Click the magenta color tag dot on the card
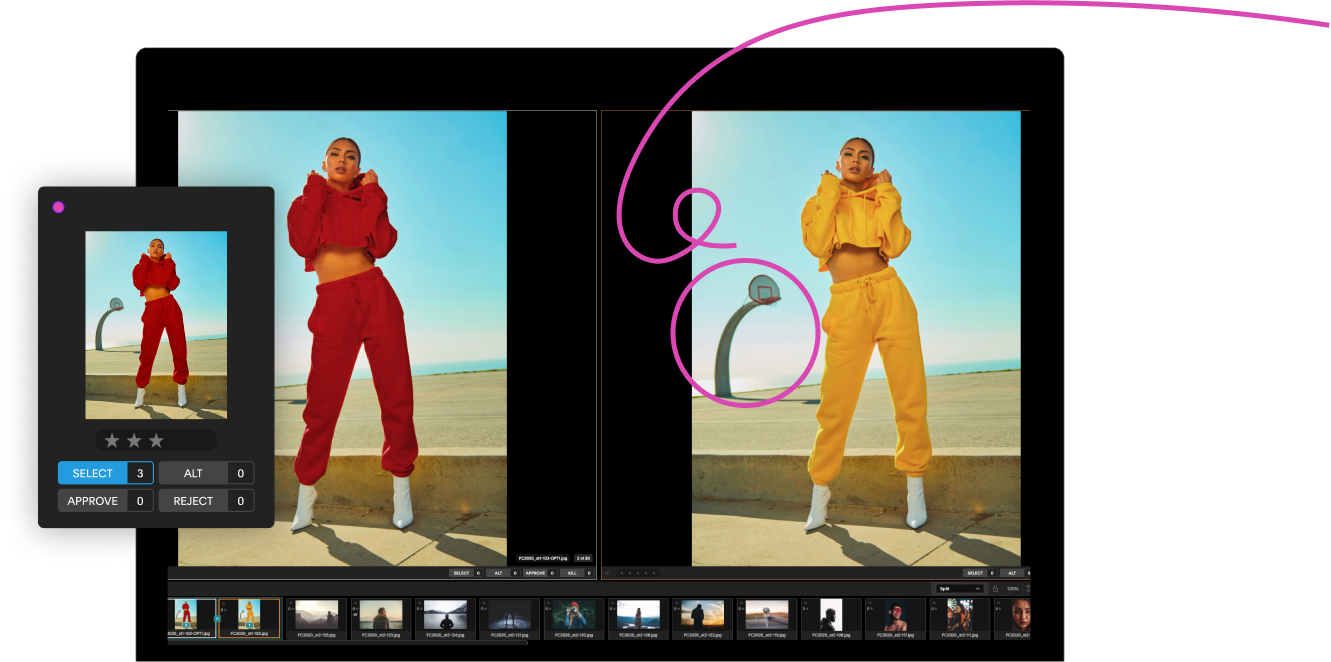Viewport: 1331px width, 662px height. pos(58,207)
